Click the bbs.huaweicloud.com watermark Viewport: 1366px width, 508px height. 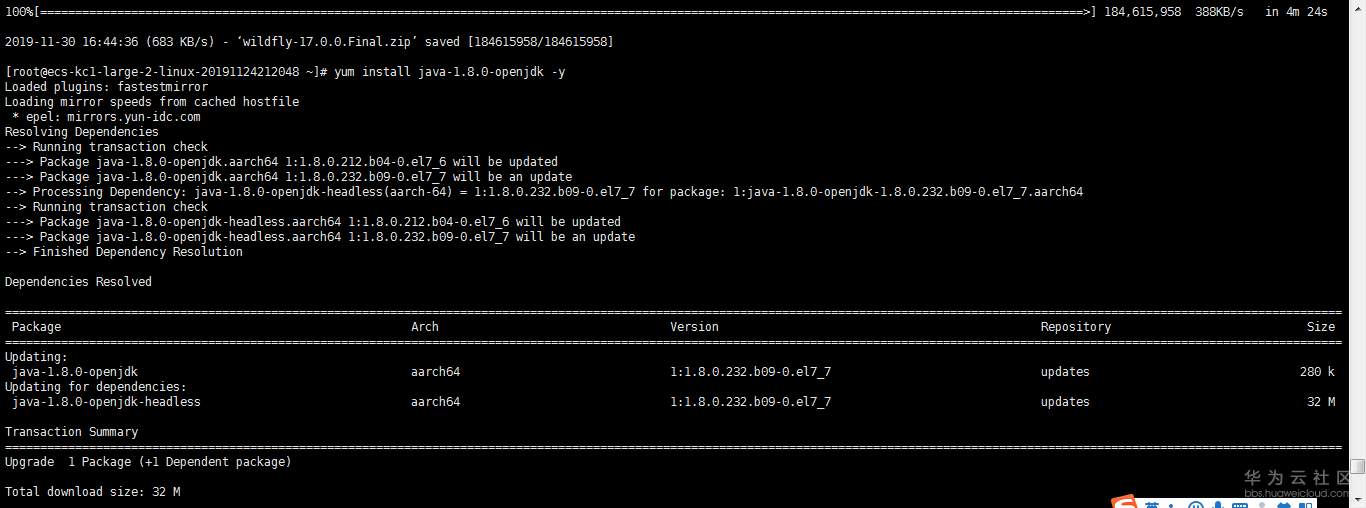(x=1297, y=493)
